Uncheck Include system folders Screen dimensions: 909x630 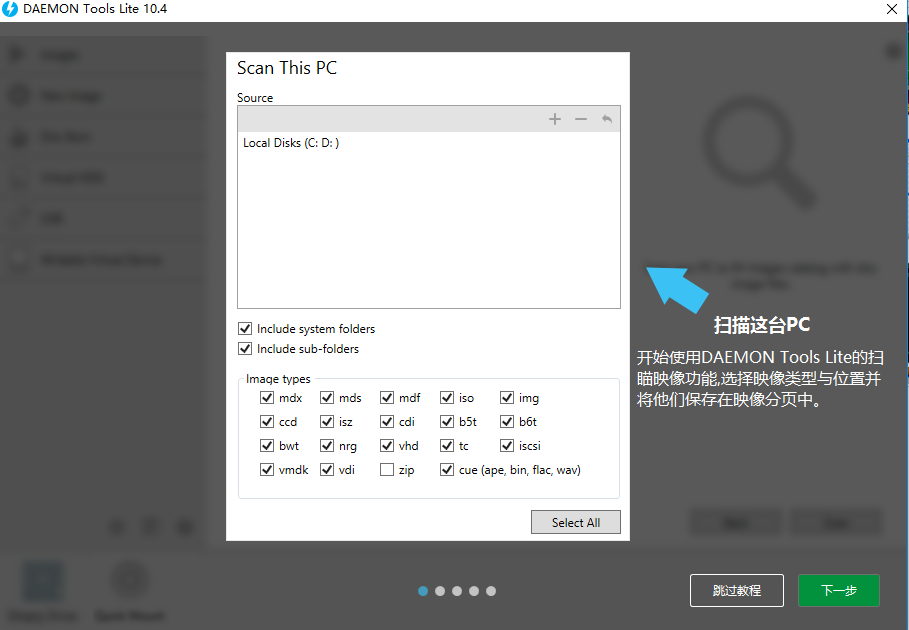(x=245, y=328)
